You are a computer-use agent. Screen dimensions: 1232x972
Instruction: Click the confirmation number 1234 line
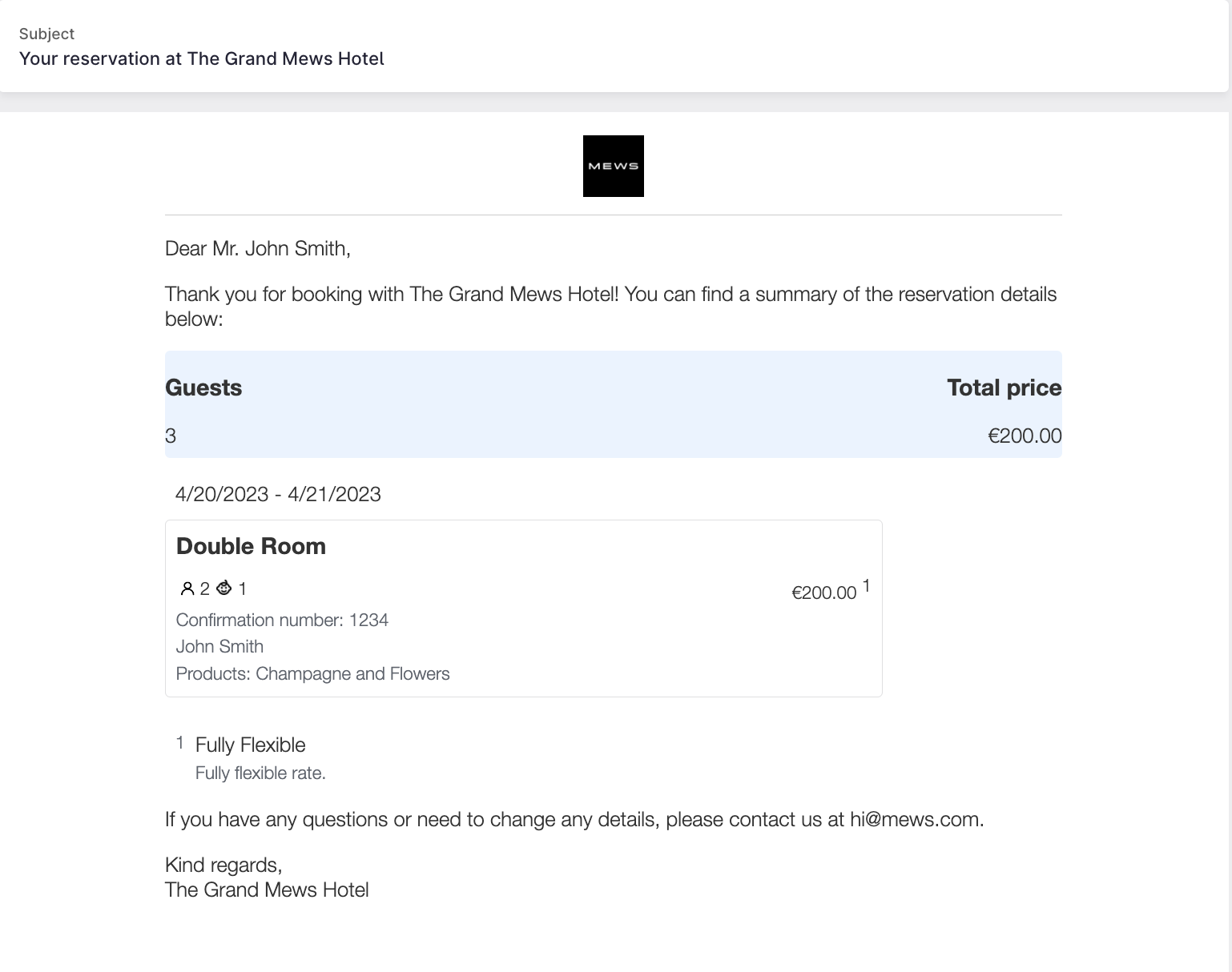(282, 620)
